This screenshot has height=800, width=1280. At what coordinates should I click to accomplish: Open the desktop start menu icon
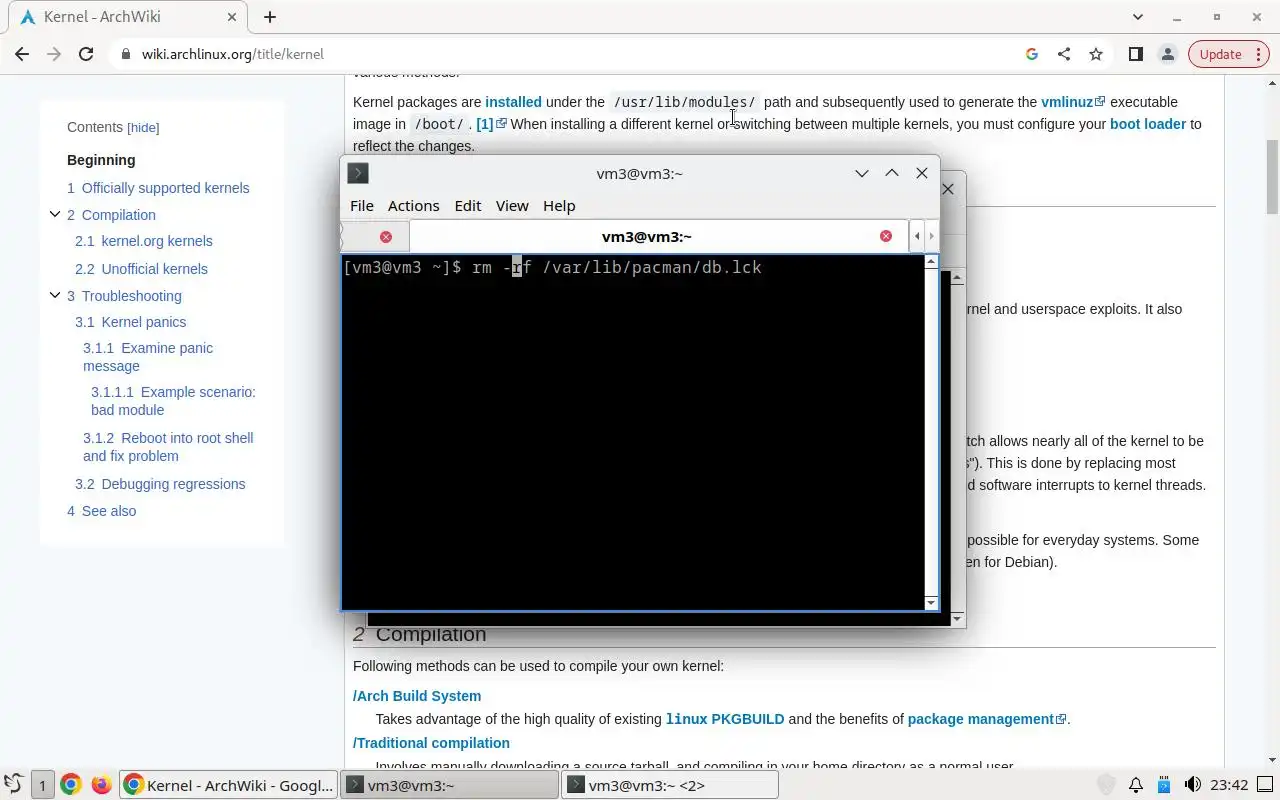coord(13,785)
